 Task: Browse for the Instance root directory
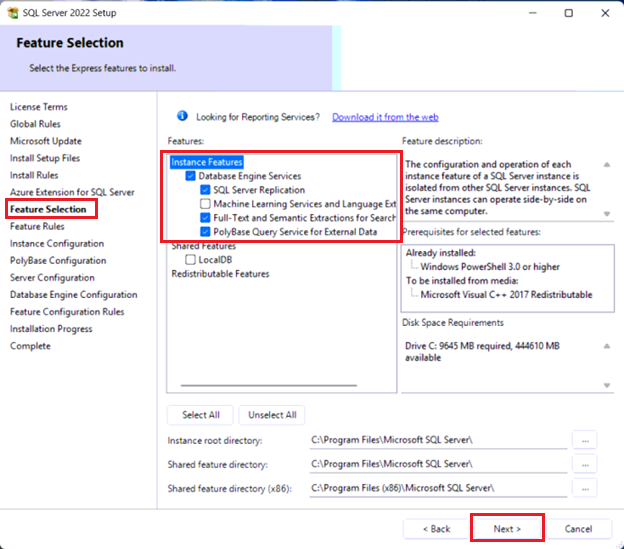click(585, 440)
